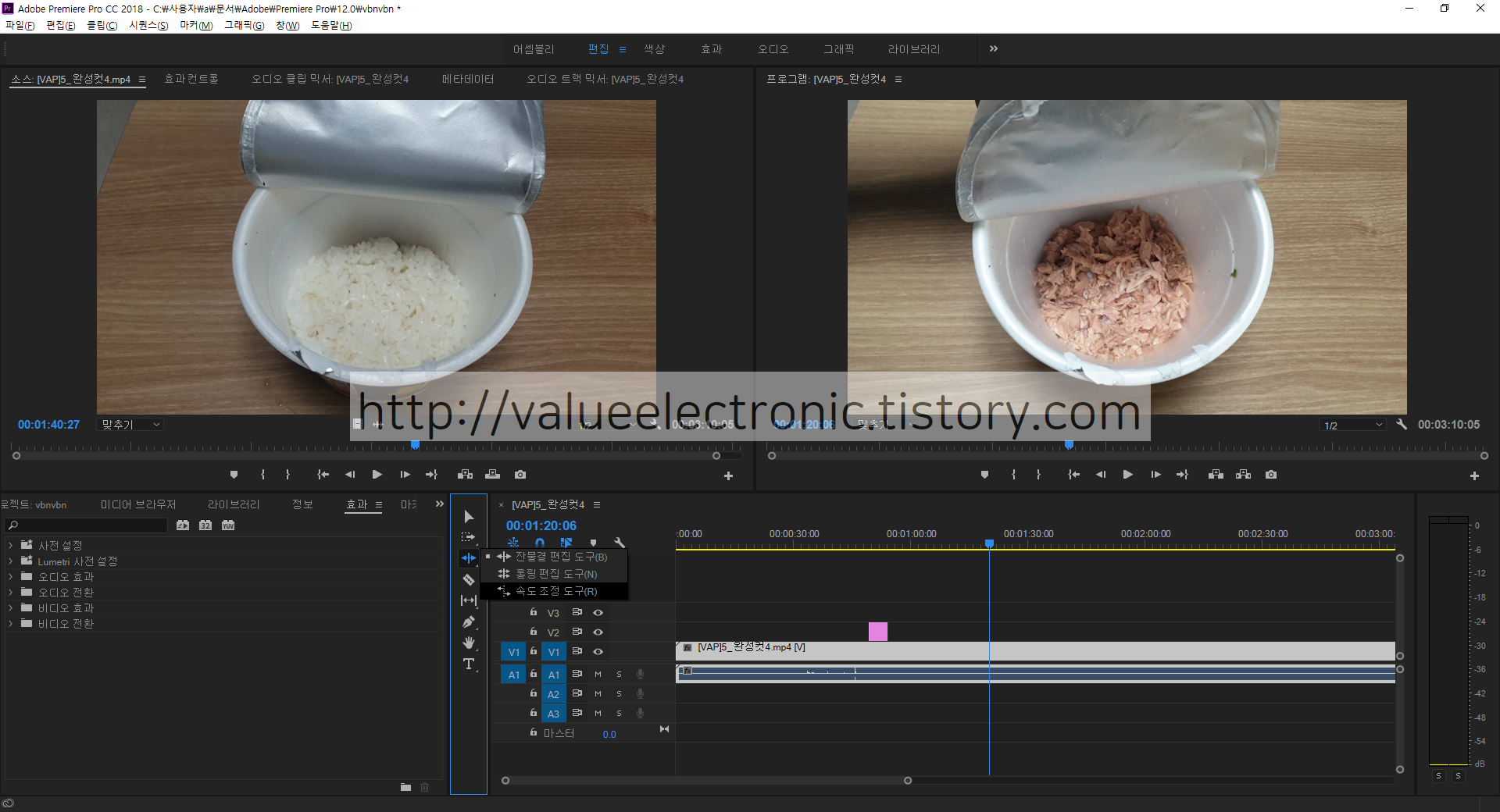
Task: Play the Program monitor
Action: pyautogui.click(x=1127, y=475)
